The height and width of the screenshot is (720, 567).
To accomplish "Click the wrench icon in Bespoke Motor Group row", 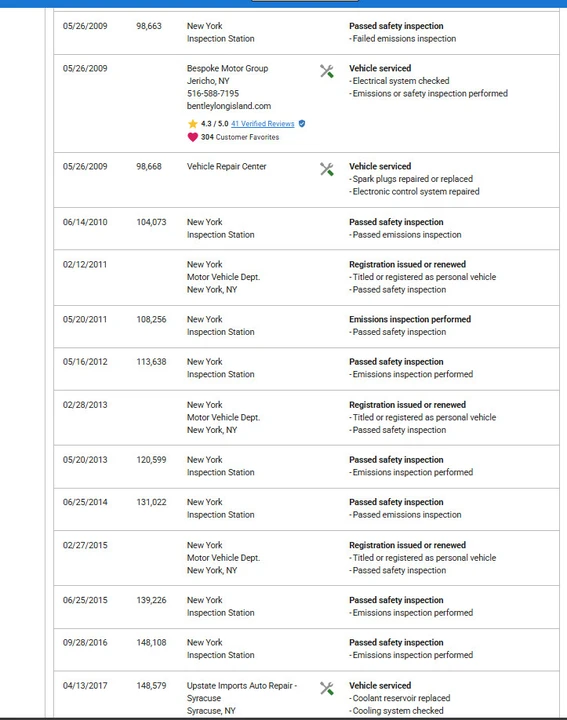I will 326,71.
